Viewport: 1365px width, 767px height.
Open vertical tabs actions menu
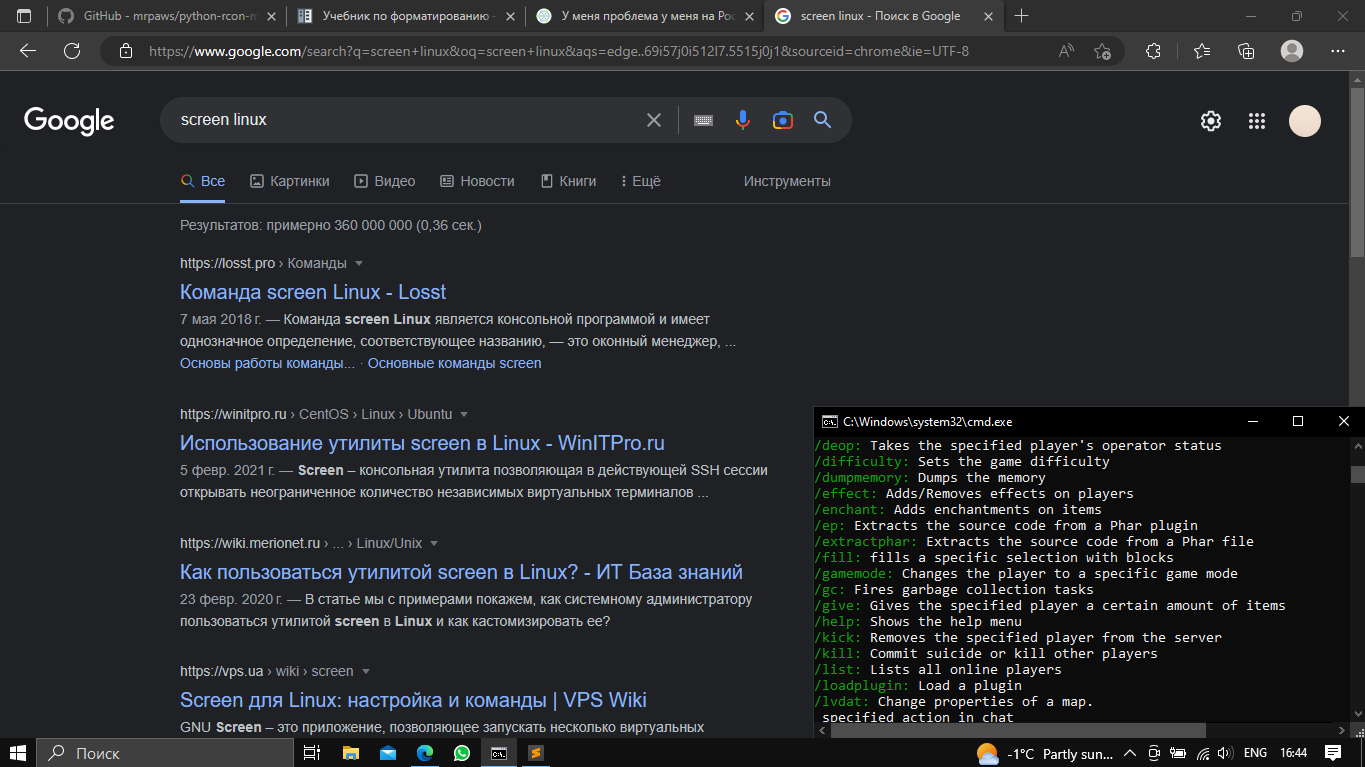[24, 16]
